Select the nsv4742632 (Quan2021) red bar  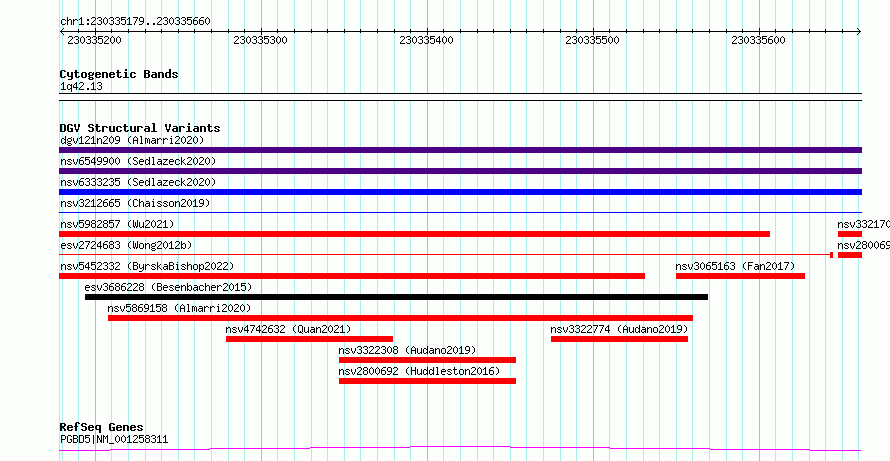tap(309, 339)
